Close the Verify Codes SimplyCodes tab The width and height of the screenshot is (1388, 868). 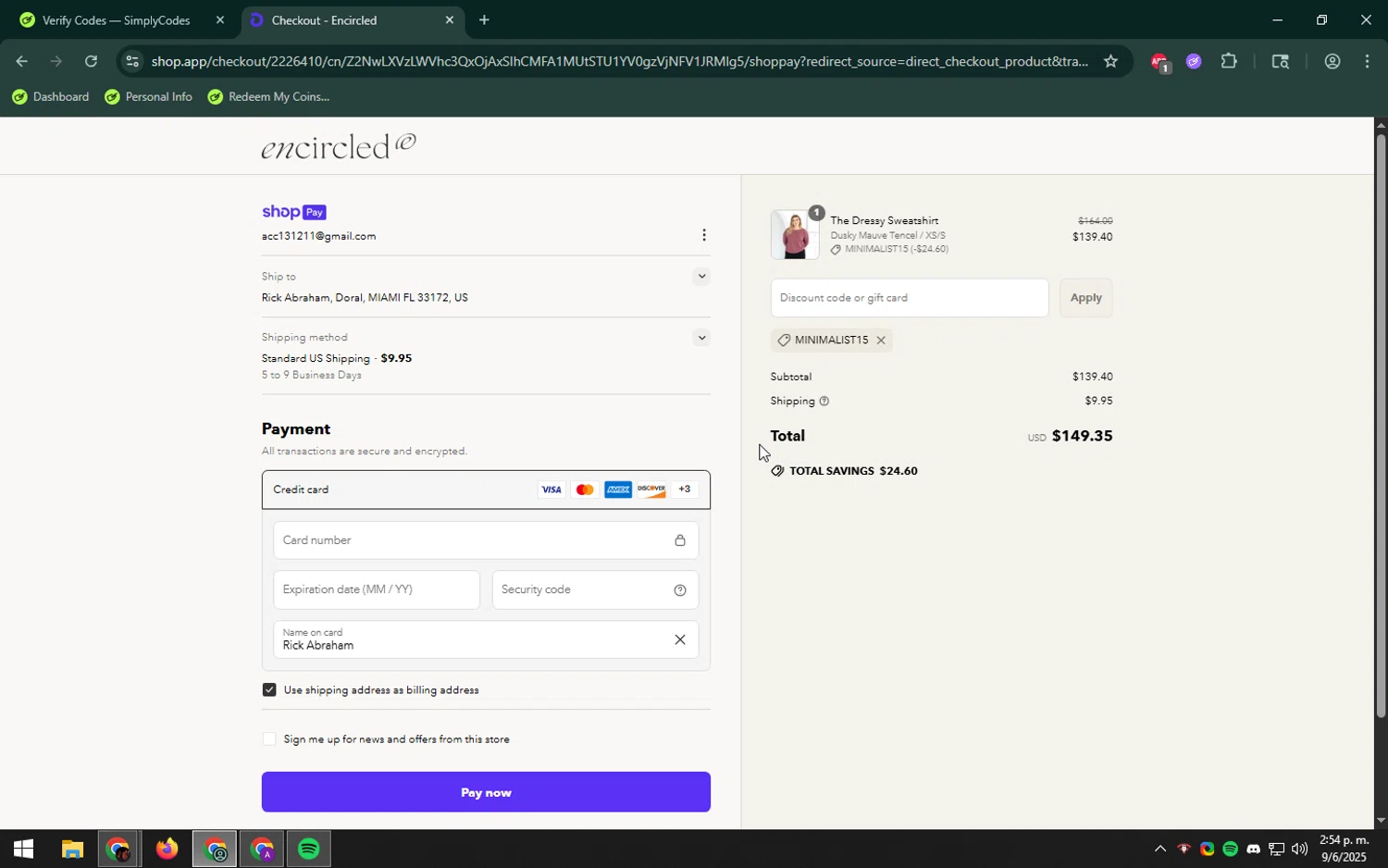coord(219,19)
